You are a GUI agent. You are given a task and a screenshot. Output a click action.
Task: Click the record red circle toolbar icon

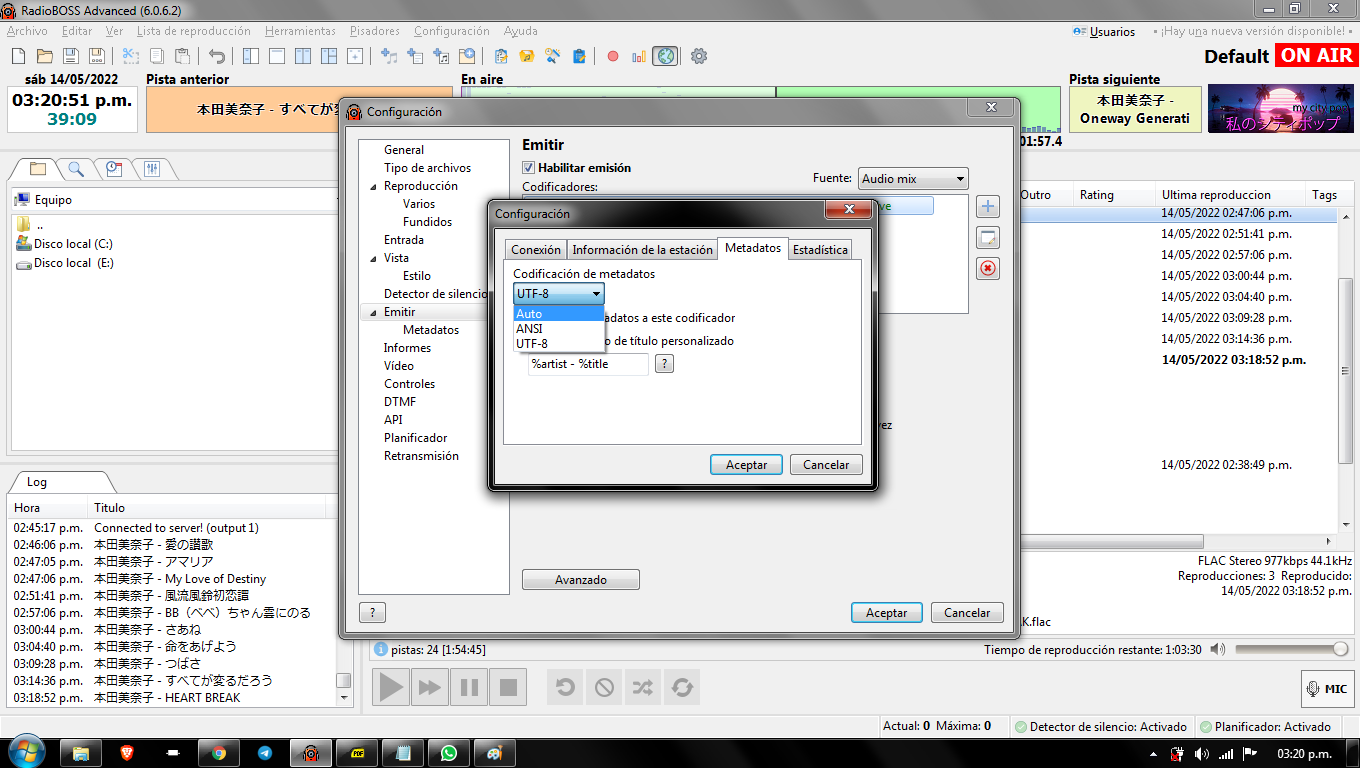click(x=613, y=56)
